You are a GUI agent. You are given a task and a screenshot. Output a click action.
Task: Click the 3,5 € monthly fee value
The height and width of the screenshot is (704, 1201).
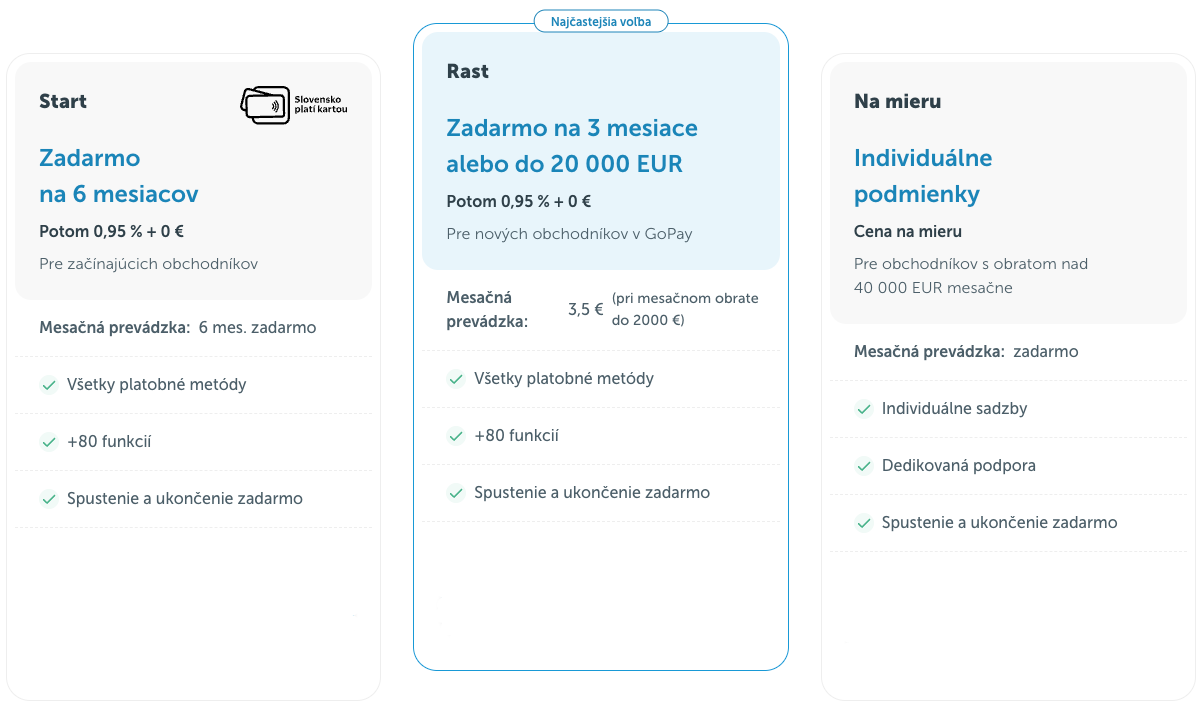586,309
